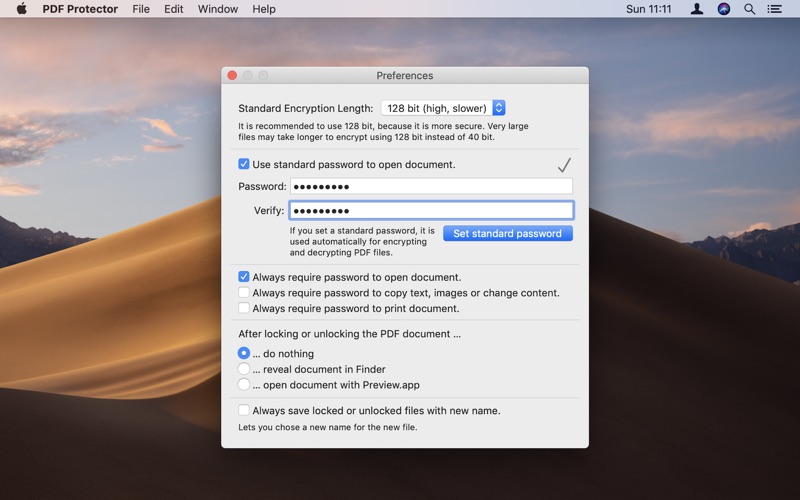Open Spotlight search magnifier
This screenshot has height=500, width=800.
pos(749,9)
